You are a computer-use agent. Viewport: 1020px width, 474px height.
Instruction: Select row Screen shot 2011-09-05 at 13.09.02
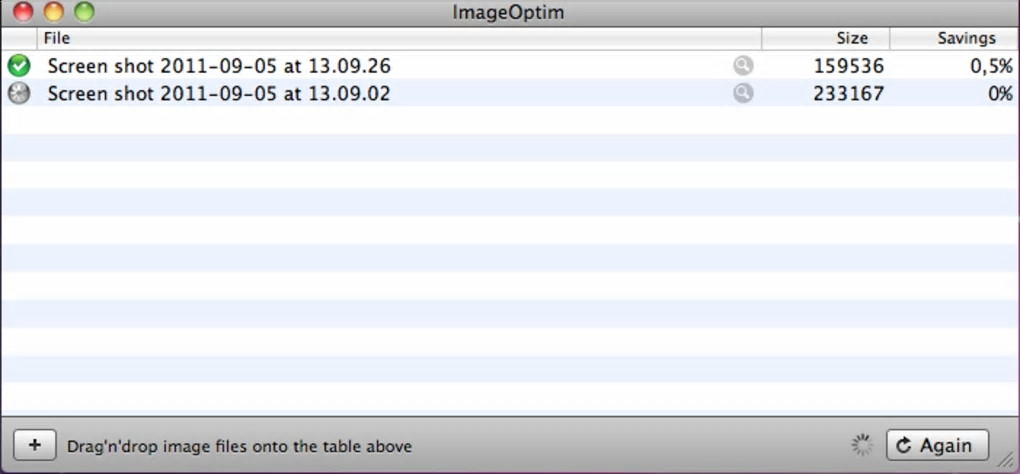pos(219,94)
